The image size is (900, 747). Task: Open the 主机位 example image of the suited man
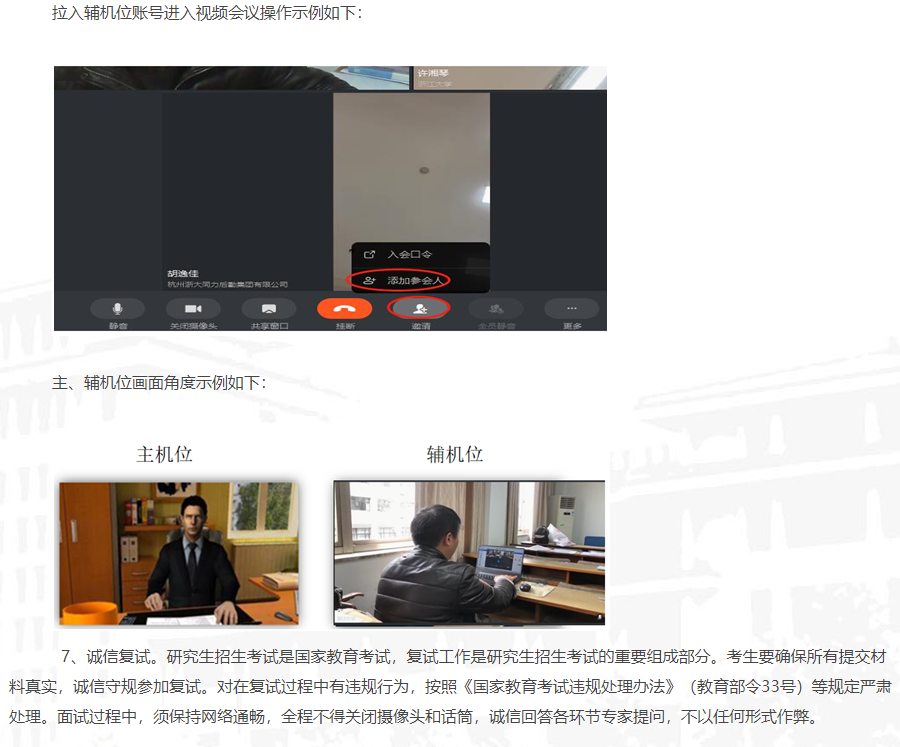click(178, 552)
